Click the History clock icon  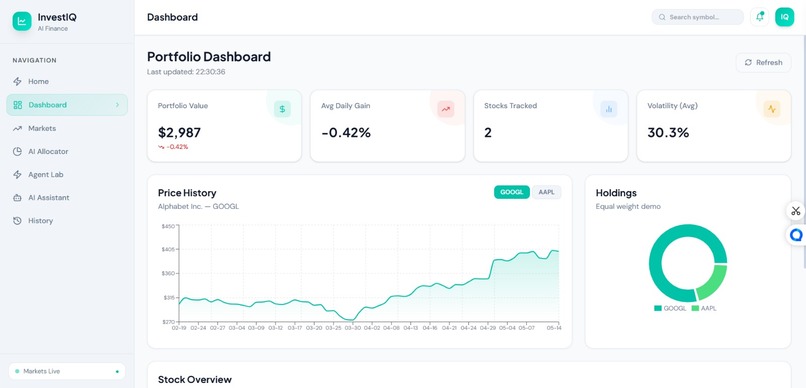pos(17,221)
